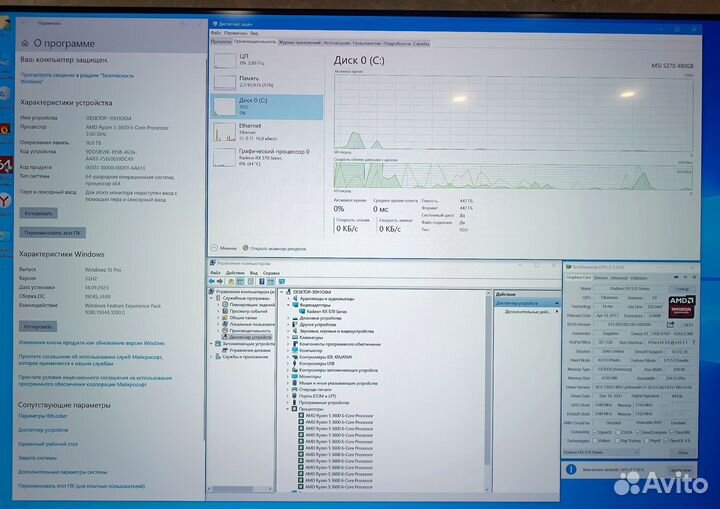This screenshot has height=509, width=720.
Task: Open the Действие menu in Computer Management
Action: tap(235, 273)
